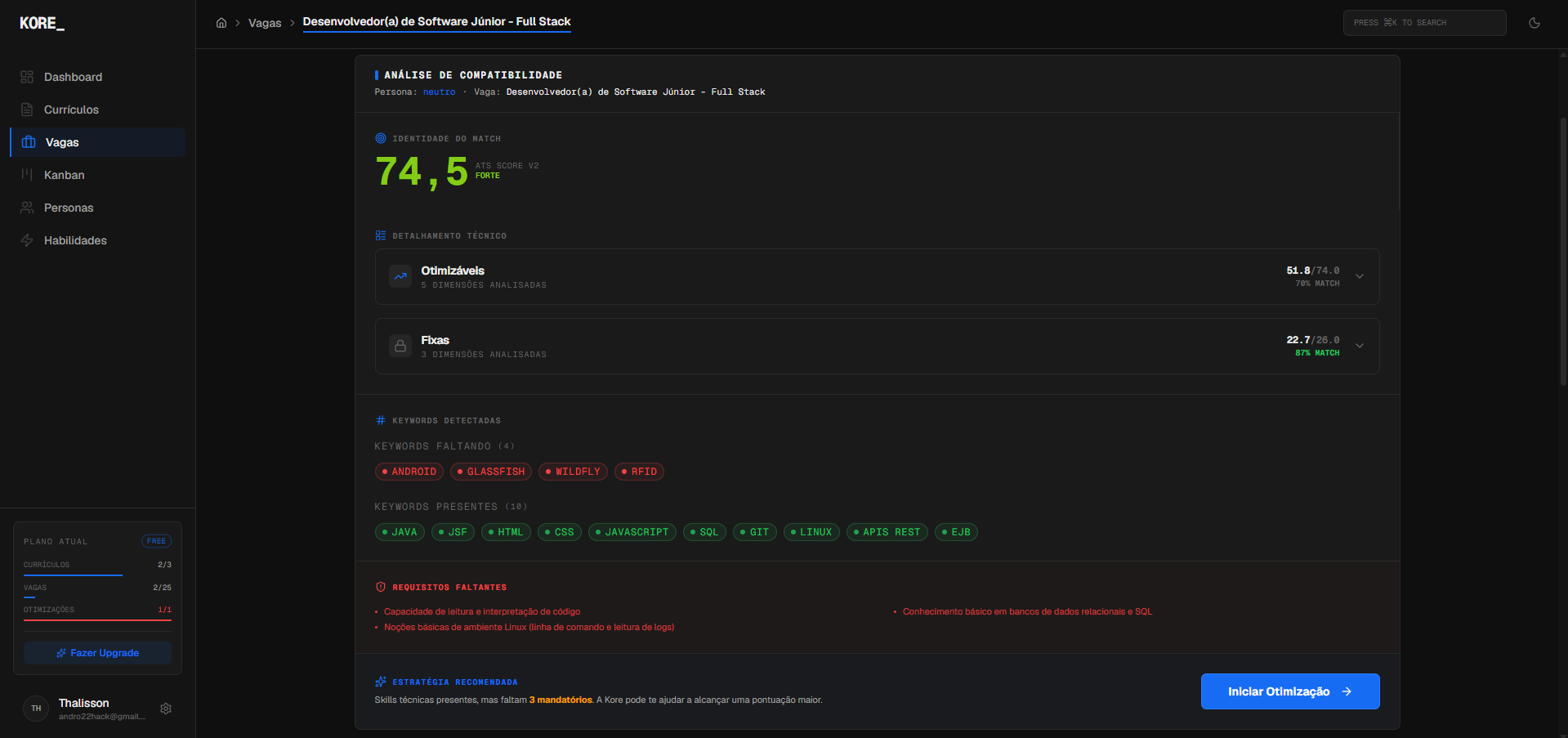Click the search input field

1424,23
